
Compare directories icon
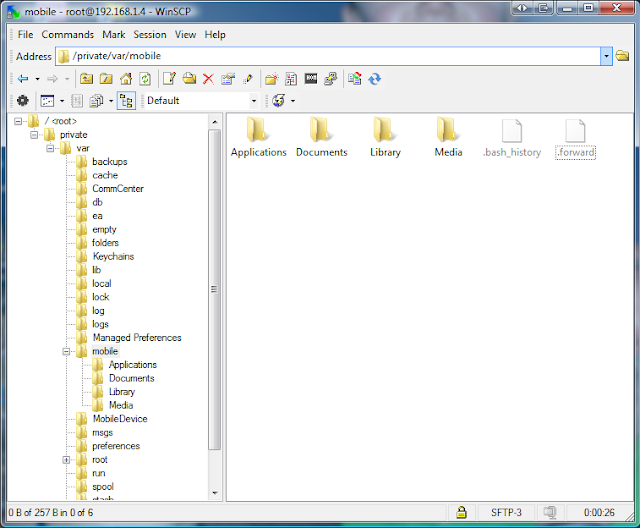(x=355, y=79)
